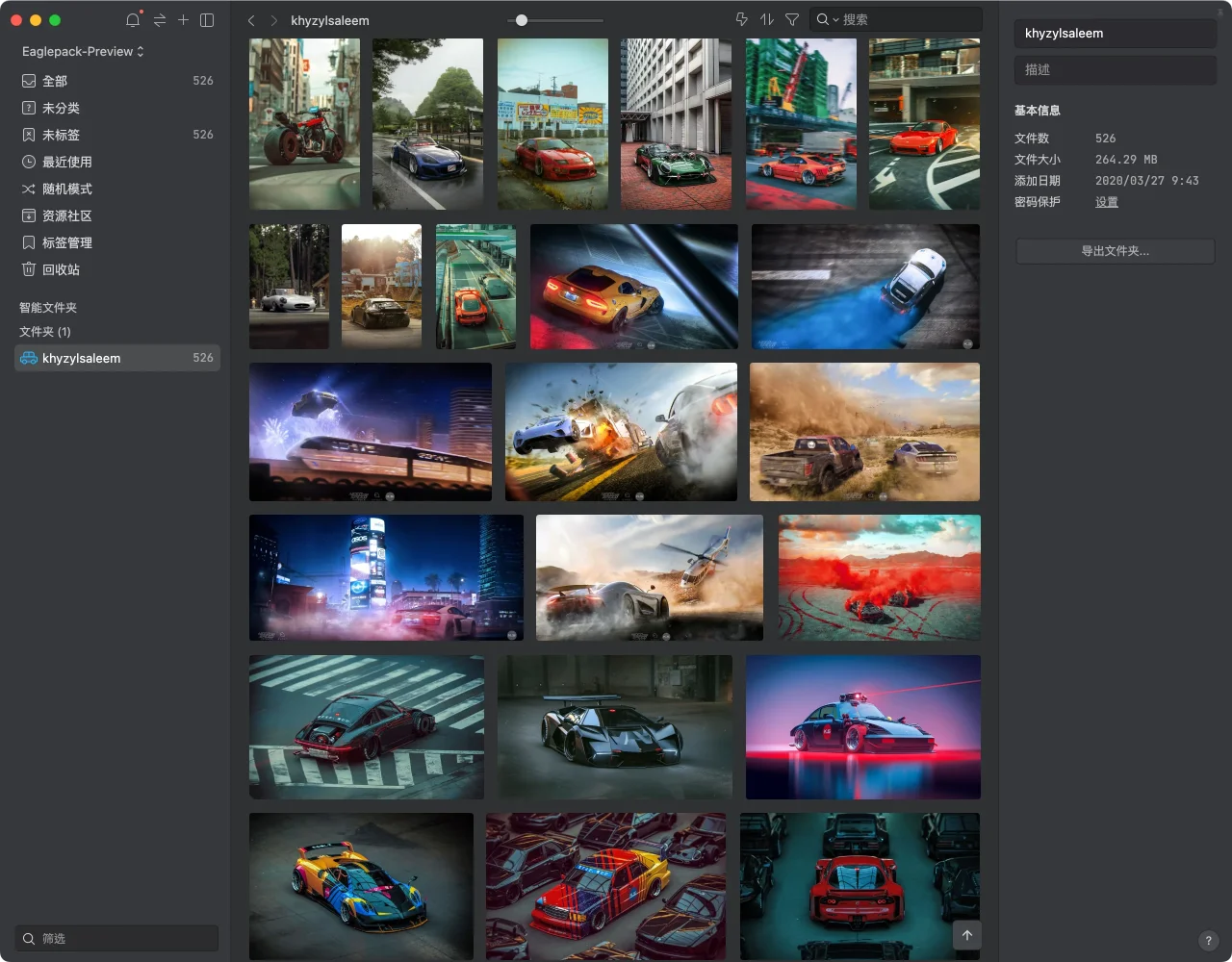The height and width of the screenshot is (962, 1232).
Task: Click the 智能文件夹 section header
Action: pos(48,308)
